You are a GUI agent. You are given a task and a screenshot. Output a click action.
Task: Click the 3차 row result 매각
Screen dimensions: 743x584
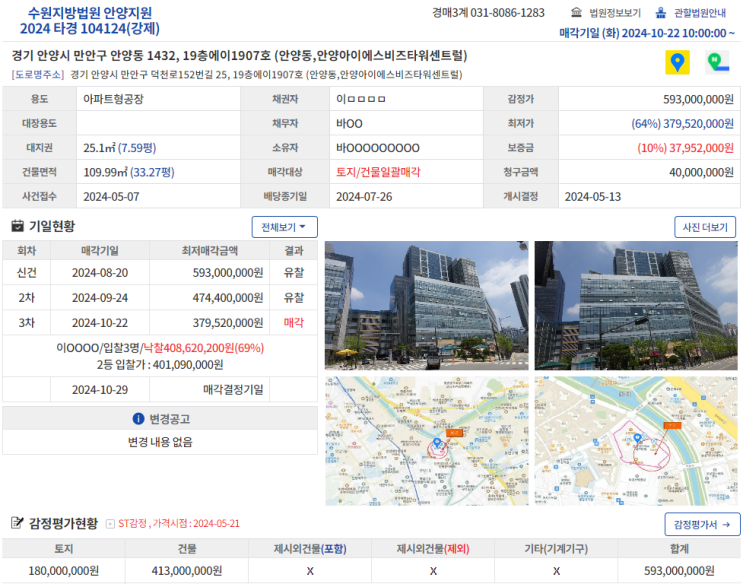click(294, 323)
